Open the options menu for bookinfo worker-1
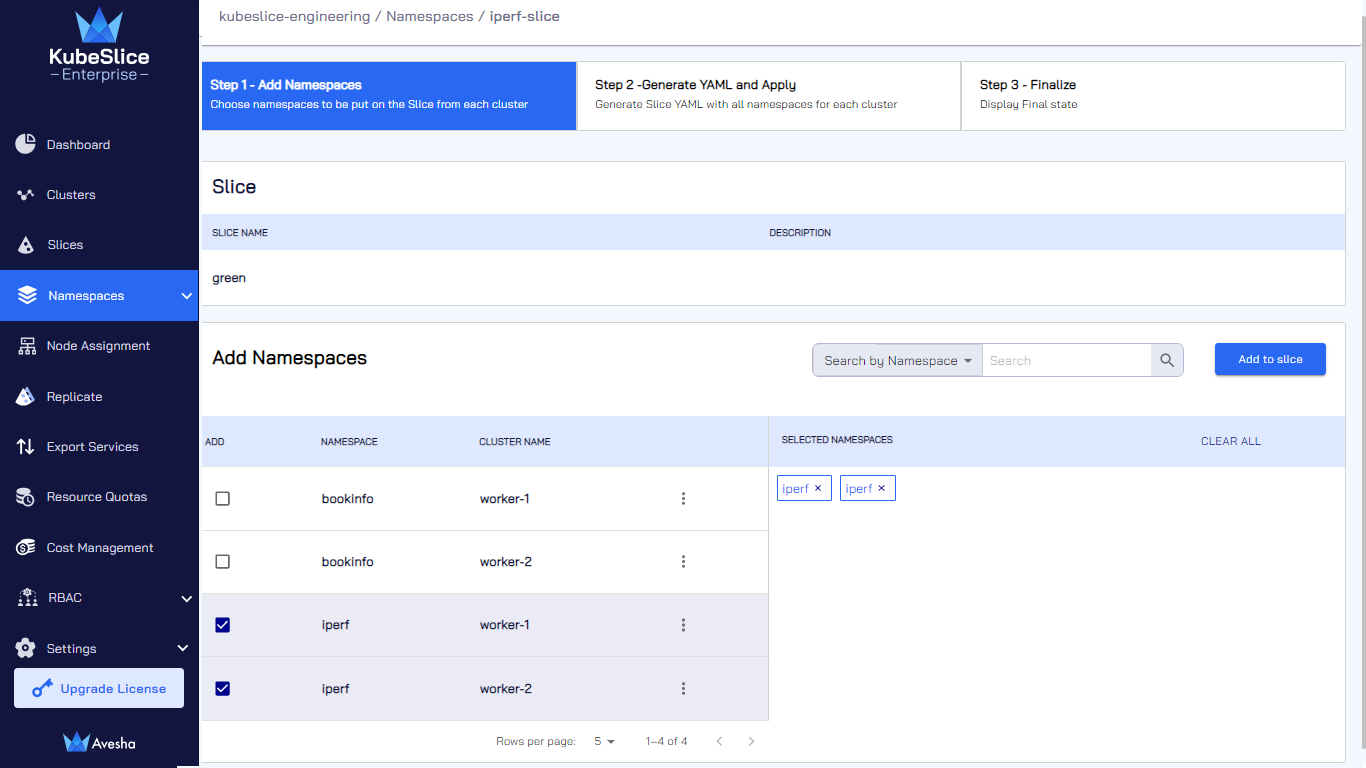The height and width of the screenshot is (768, 1366). point(683,498)
